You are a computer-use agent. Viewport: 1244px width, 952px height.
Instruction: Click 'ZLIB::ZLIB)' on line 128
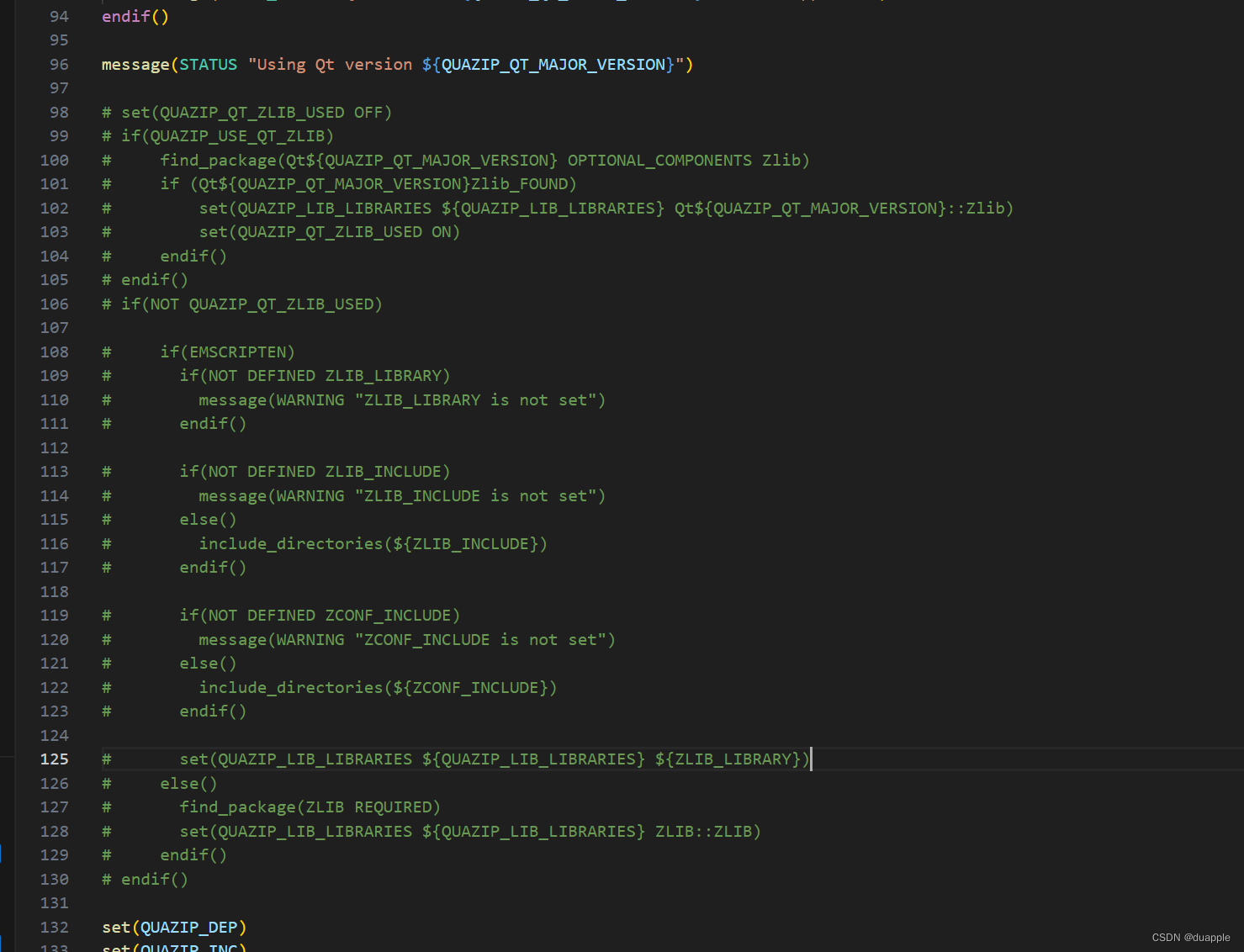[708, 832]
